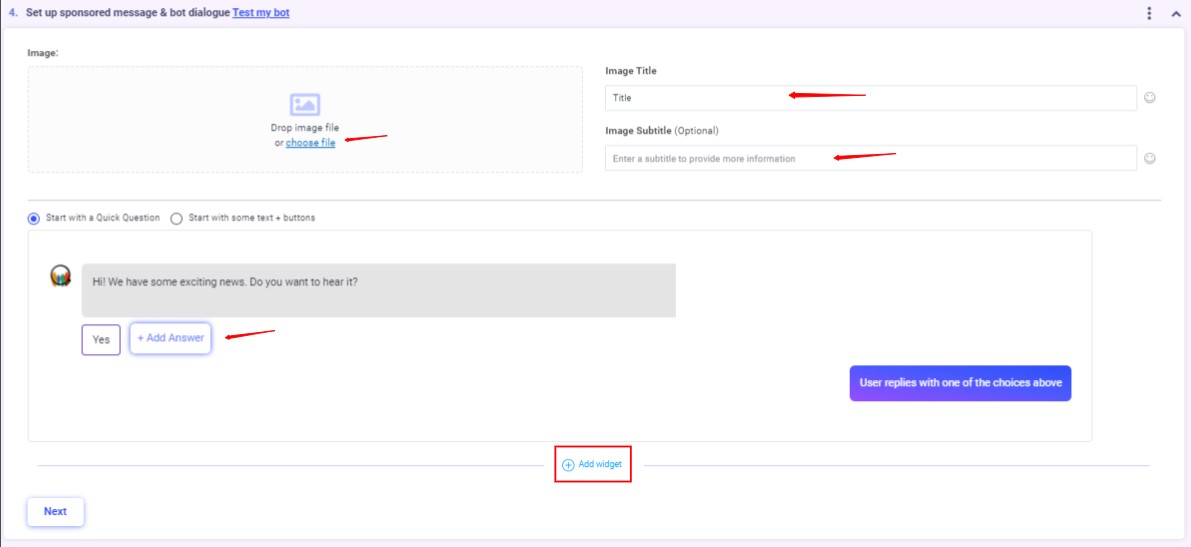Viewport: 1191px width, 547px height.
Task: Click the Yes answer button
Action: (x=101, y=340)
